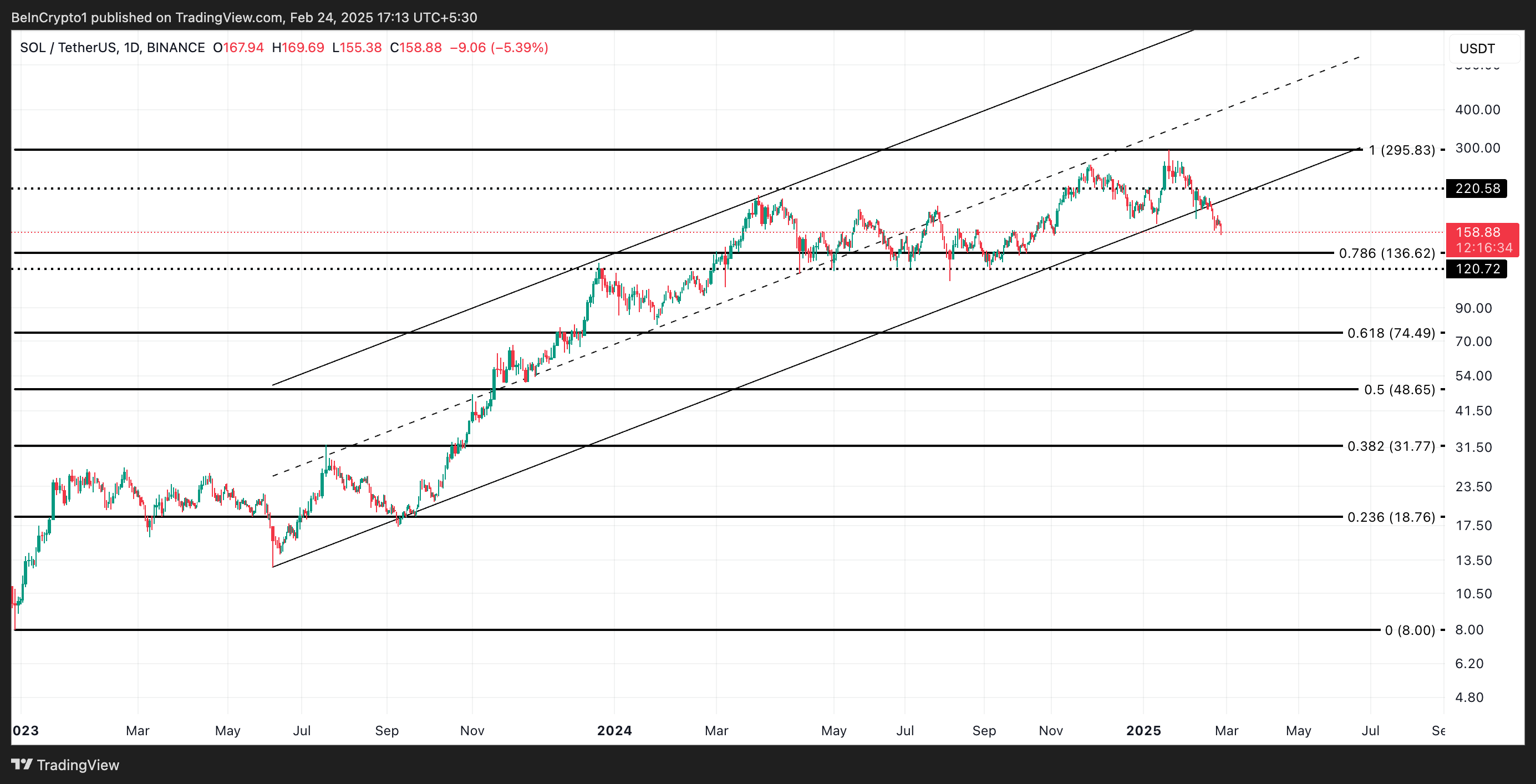Click the Nov 2024 time axis label
Viewport: 1536px width, 784px height.
(x=1050, y=731)
